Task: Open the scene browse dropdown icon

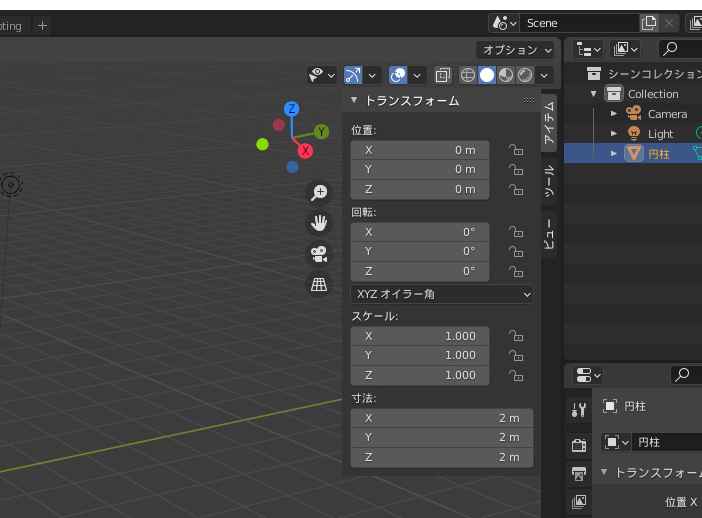Action: point(504,23)
